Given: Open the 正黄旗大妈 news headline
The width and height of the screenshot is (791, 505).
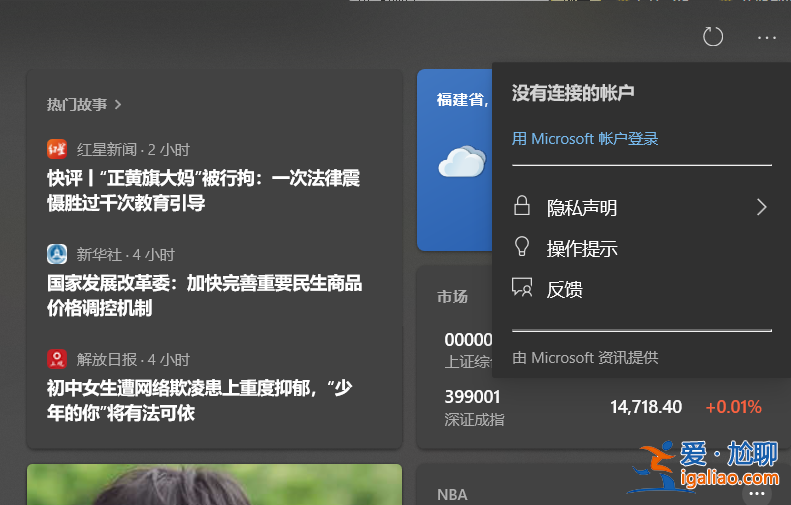Looking at the screenshot, I should coord(203,191).
